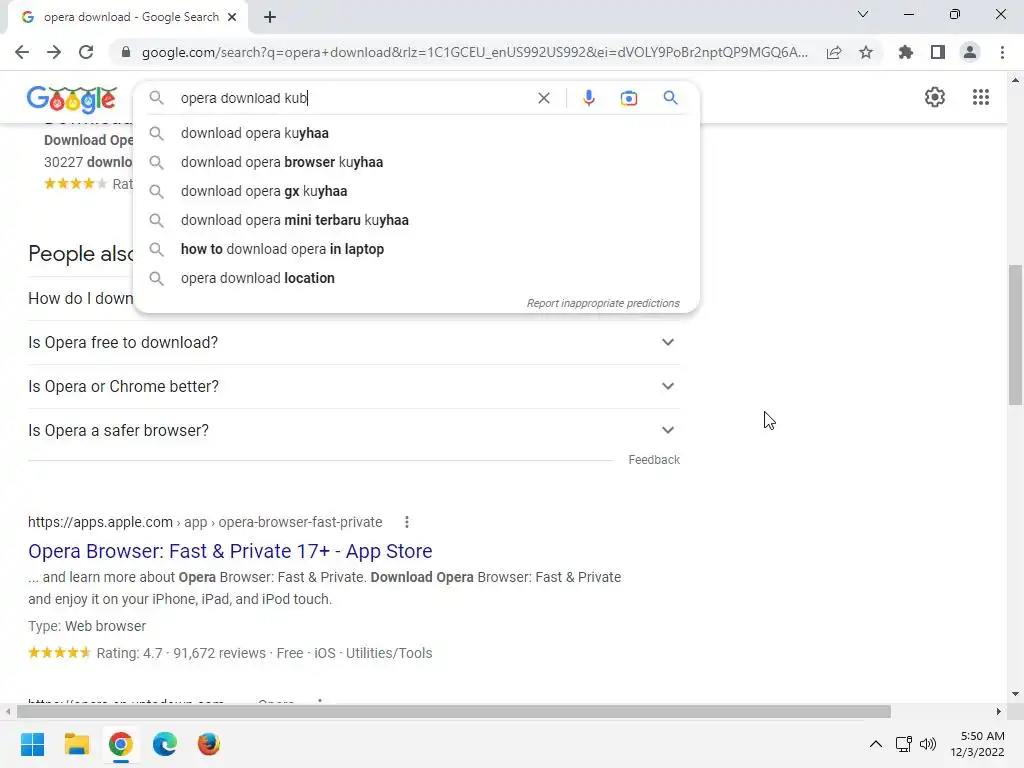Go to Google home via the logo
Screen dimensions: 1024x768
[71, 99]
